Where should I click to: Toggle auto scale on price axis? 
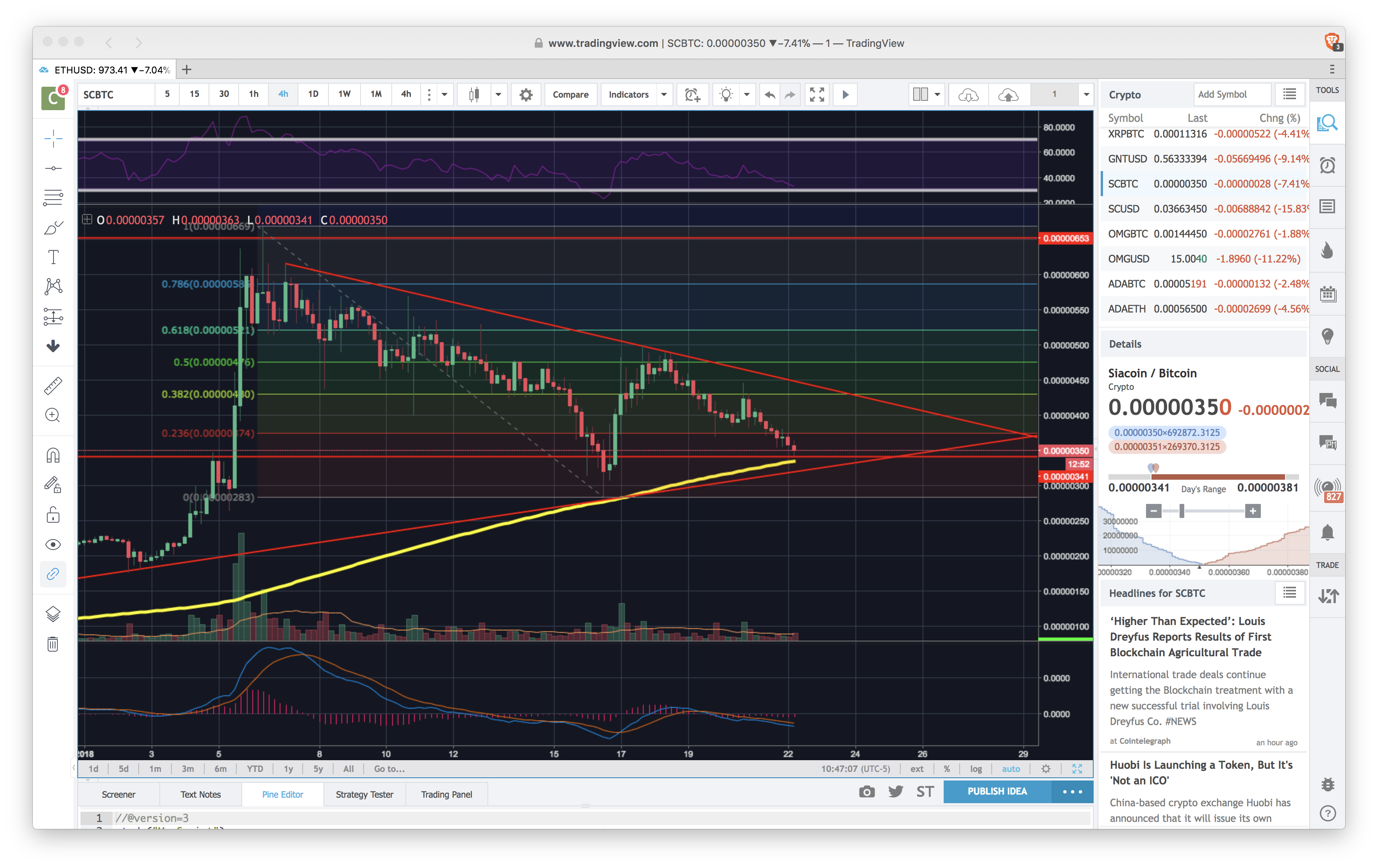[1010, 768]
